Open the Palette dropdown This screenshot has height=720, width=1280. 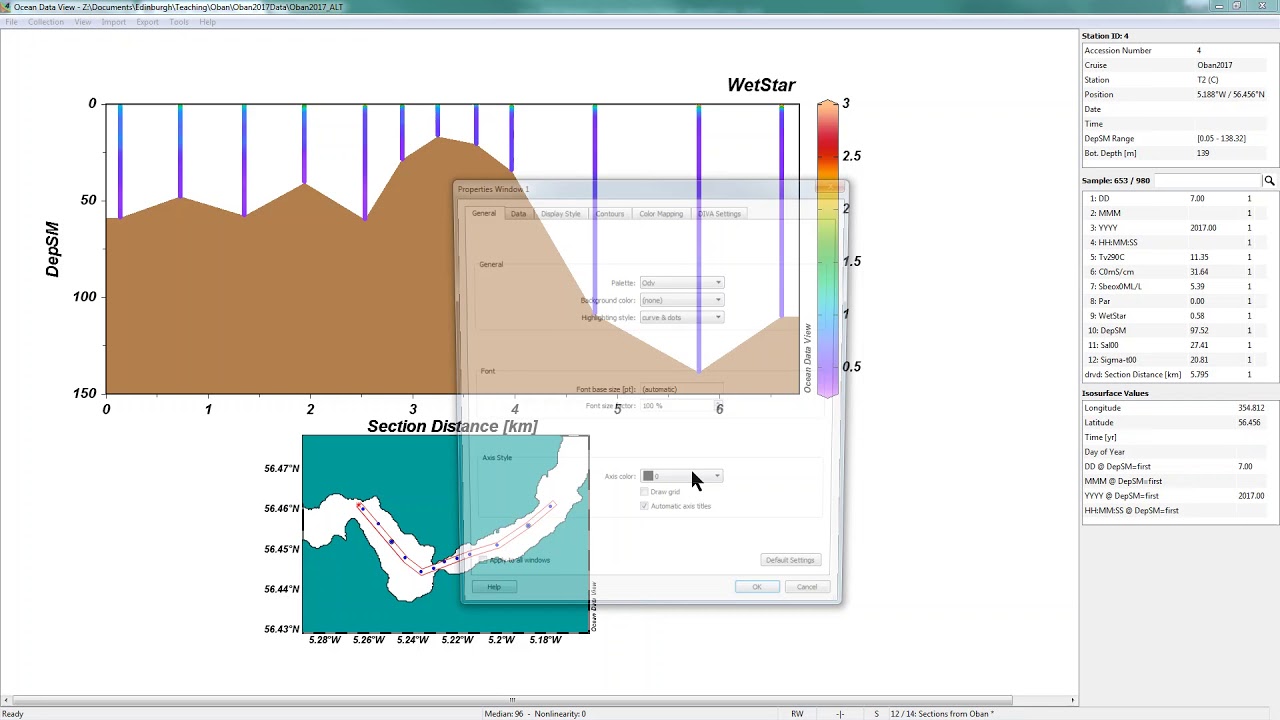(681, 283)
